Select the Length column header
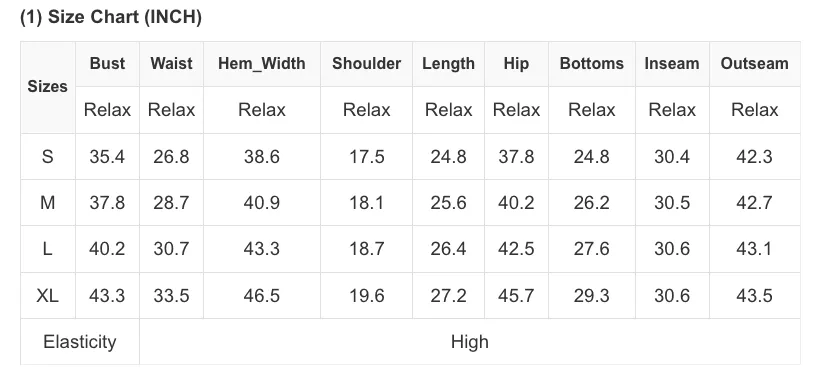This screenshot has height=384, width=836. pyautogui.click(x=448, y=63)
